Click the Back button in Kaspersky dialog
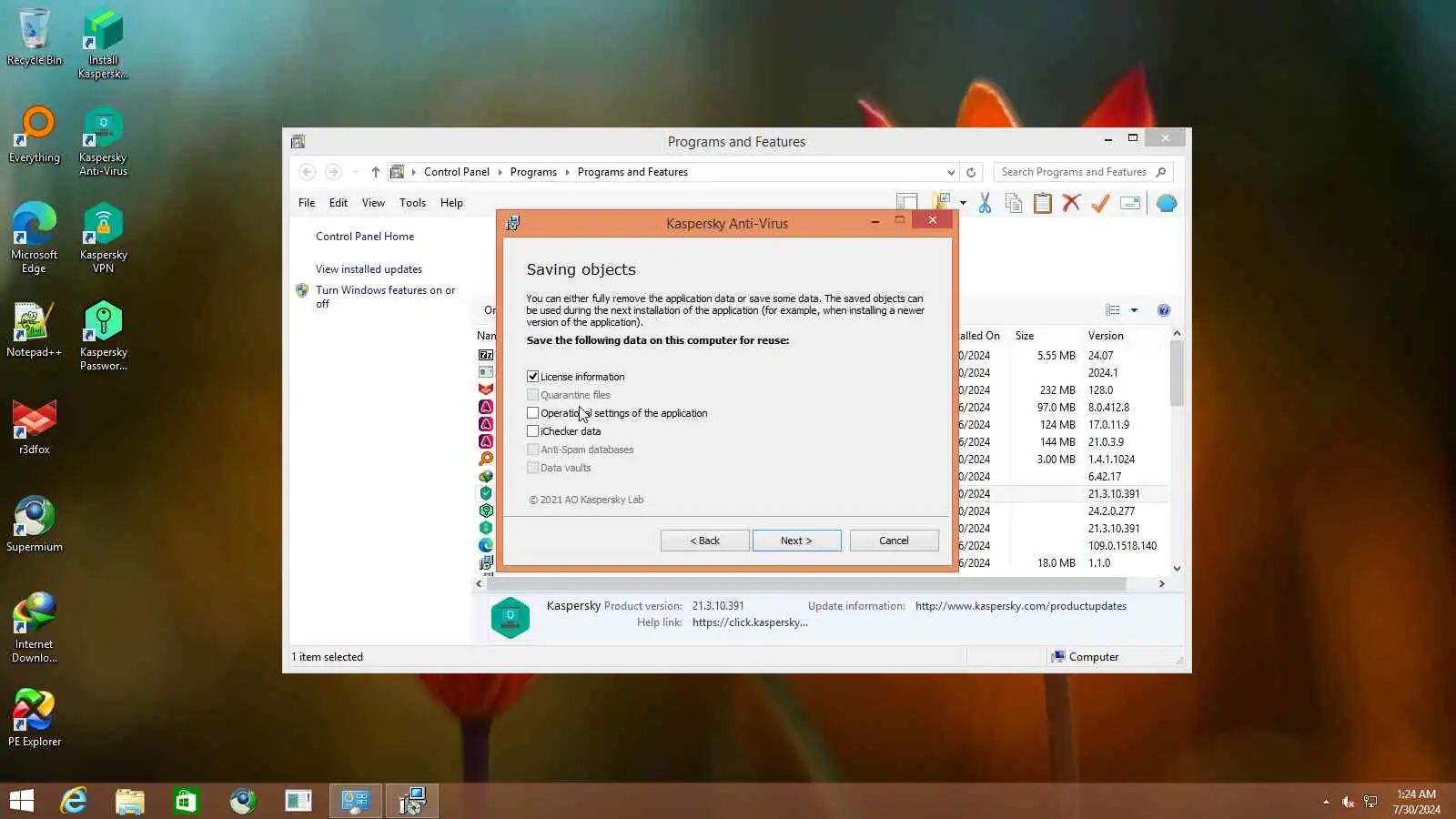Viewport: 1456px width, 819px height. [704, 541]
